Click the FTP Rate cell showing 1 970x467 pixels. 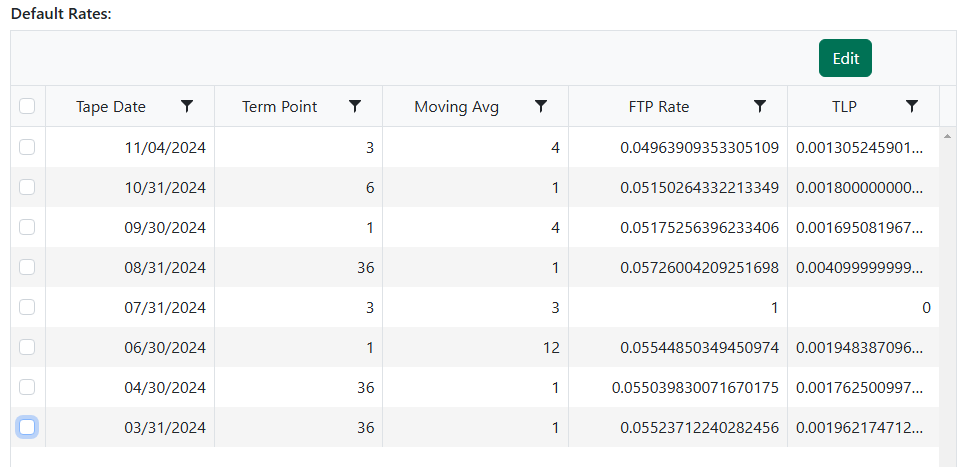point(773,308)
